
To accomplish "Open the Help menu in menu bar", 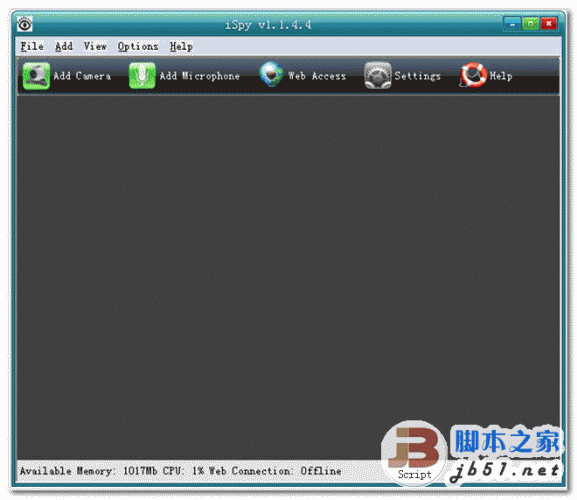I will (x=181, y=47).
